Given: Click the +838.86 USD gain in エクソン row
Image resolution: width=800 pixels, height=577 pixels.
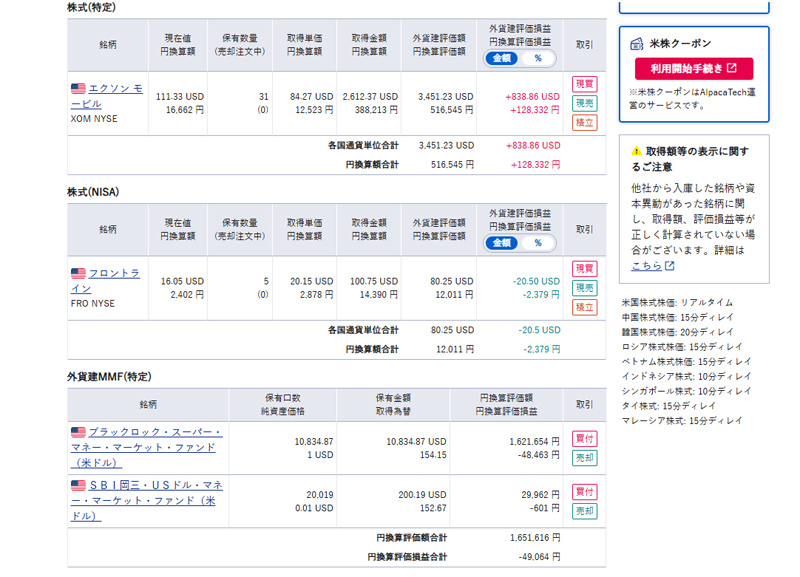Looking at the screenshot, I should (532, 96).
